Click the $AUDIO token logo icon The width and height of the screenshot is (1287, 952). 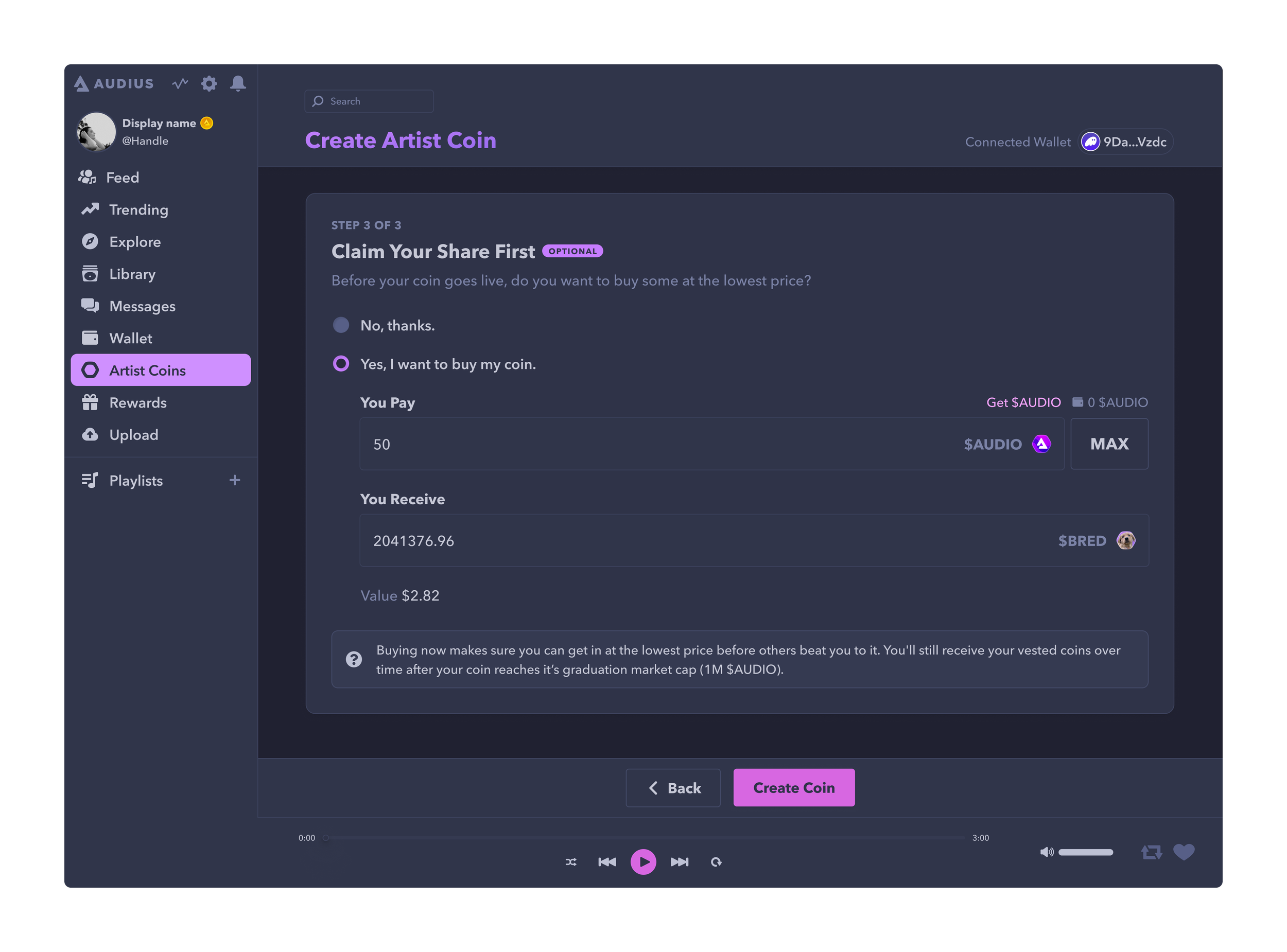1041,444
